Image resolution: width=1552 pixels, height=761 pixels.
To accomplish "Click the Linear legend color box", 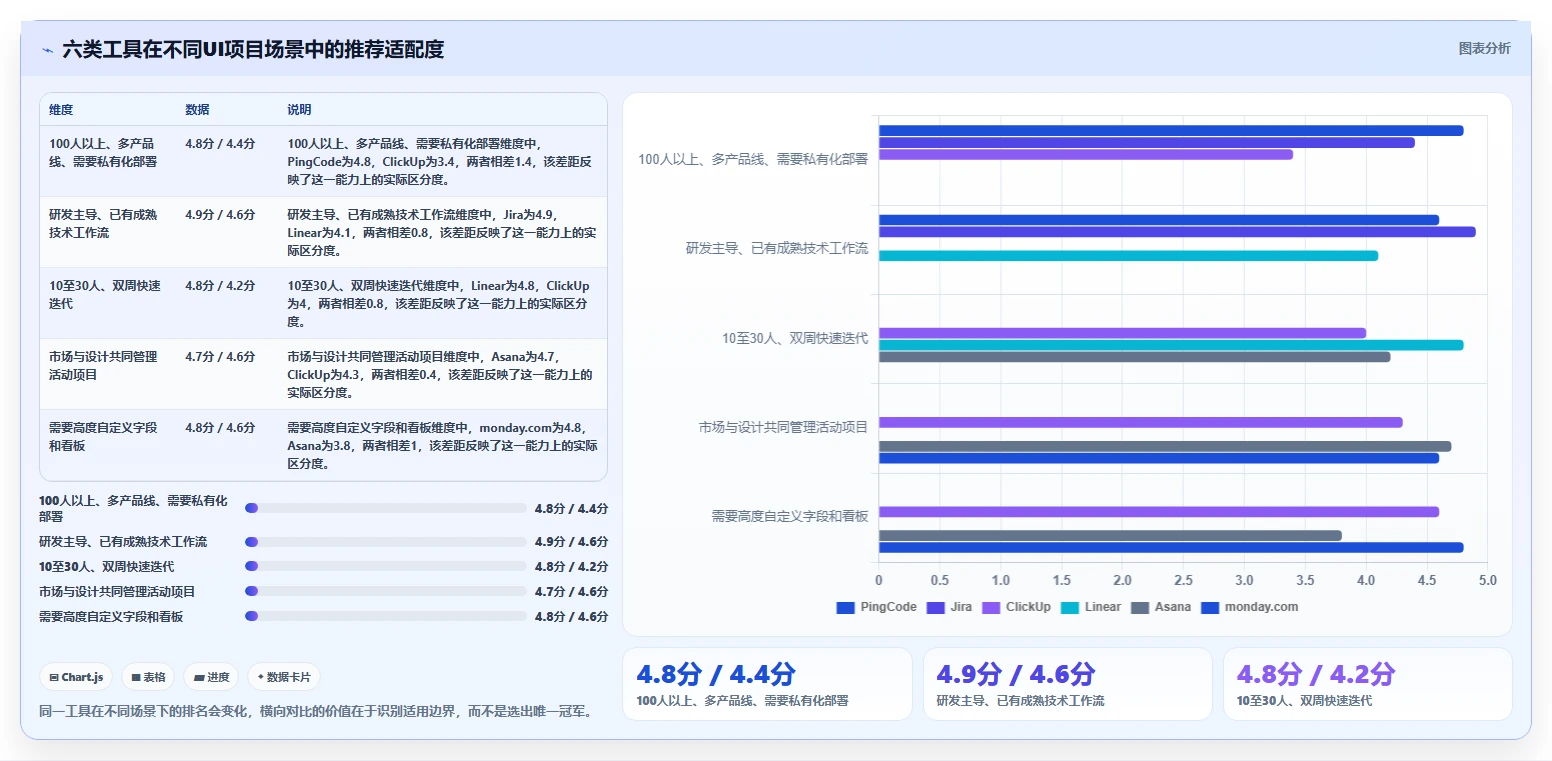I will (1070, 607).
